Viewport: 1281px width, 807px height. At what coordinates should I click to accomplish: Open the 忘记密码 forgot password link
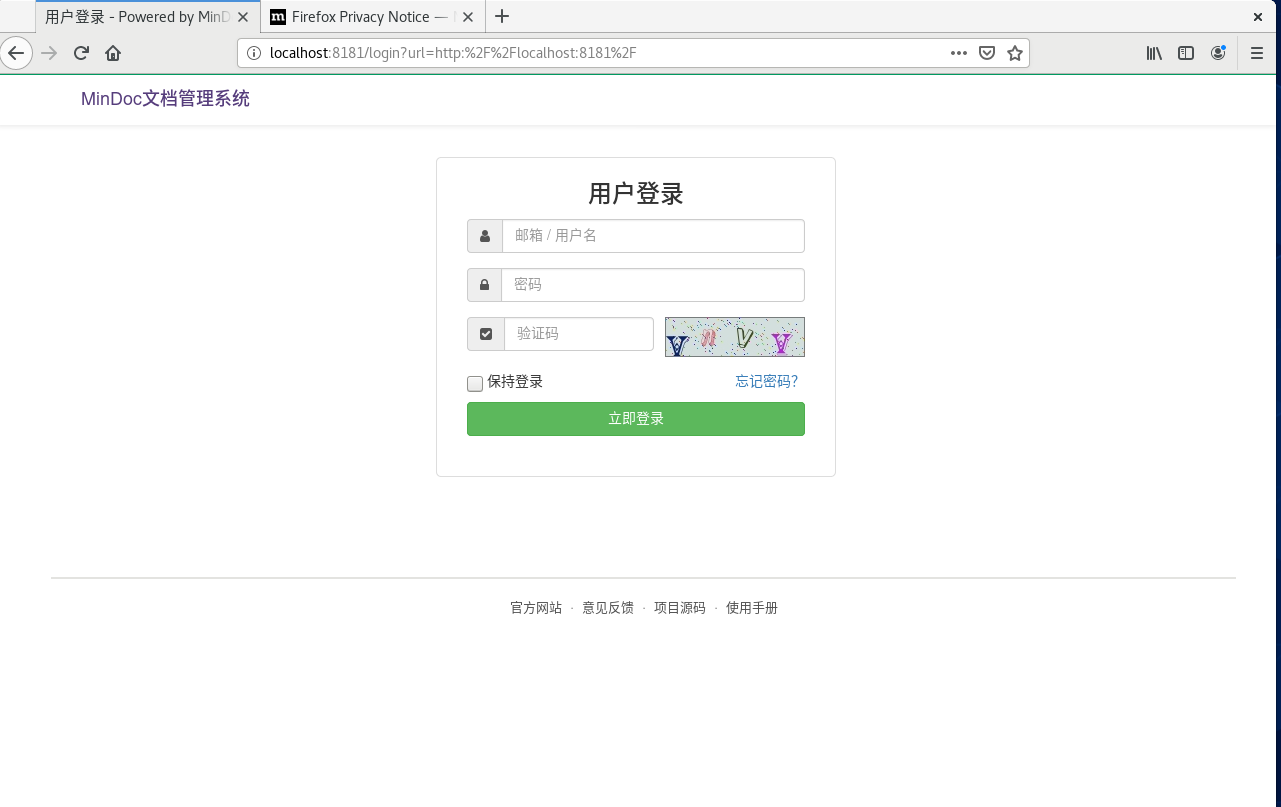click(x=766, y=381)
